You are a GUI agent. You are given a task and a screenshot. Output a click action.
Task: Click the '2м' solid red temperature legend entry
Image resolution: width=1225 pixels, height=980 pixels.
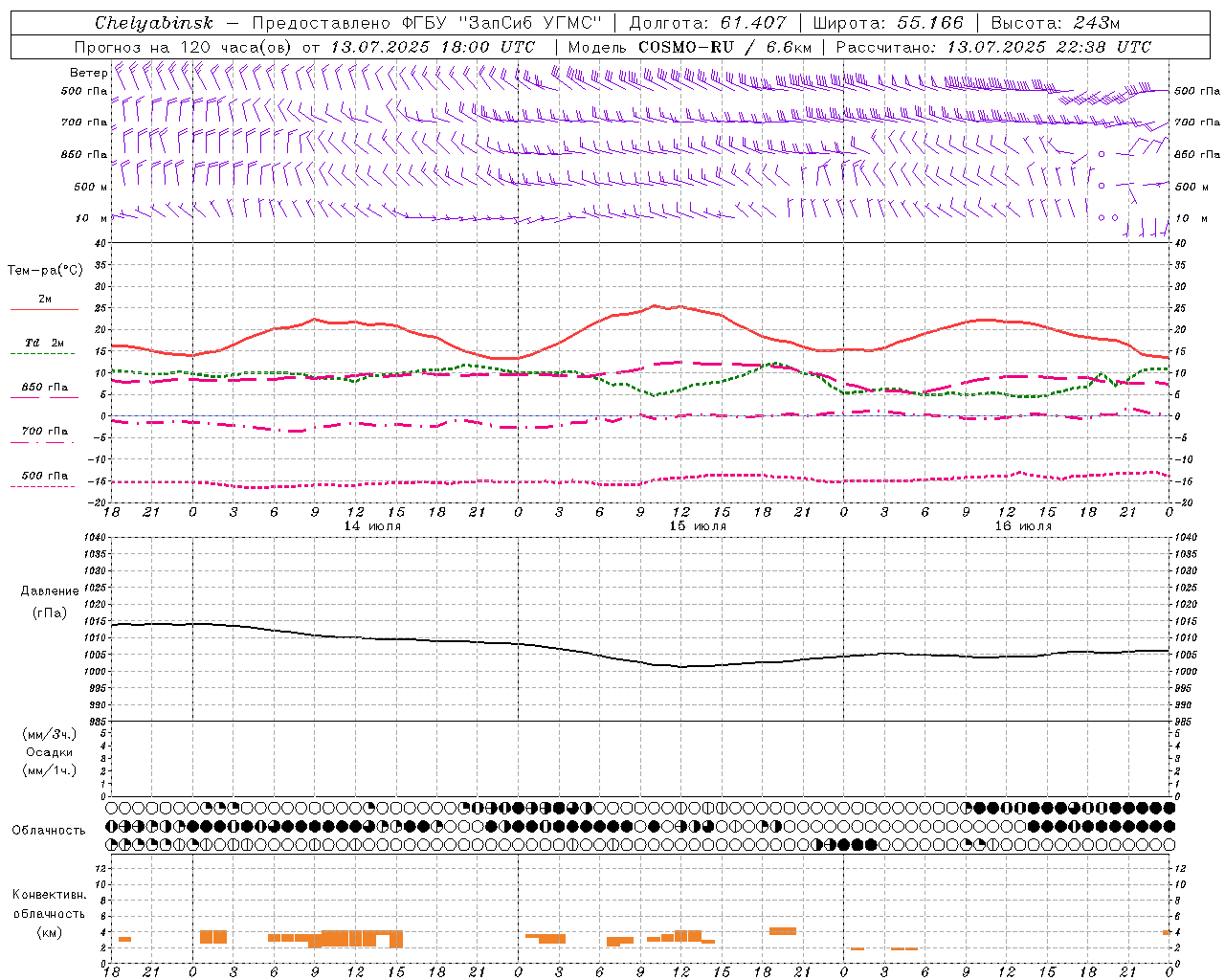(x=45, y=300)
